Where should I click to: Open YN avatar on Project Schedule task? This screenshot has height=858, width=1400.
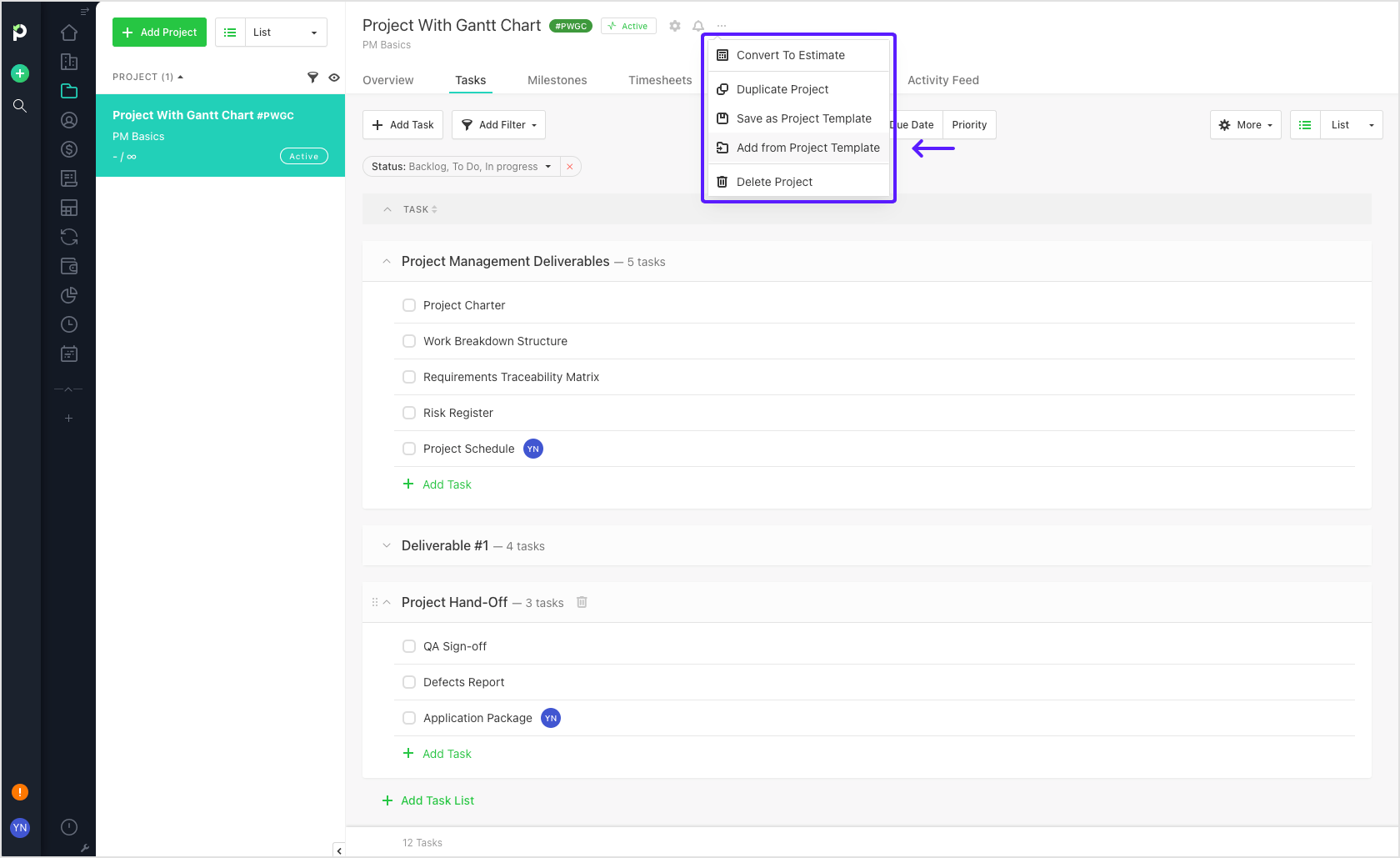click(x=533, y=449)
